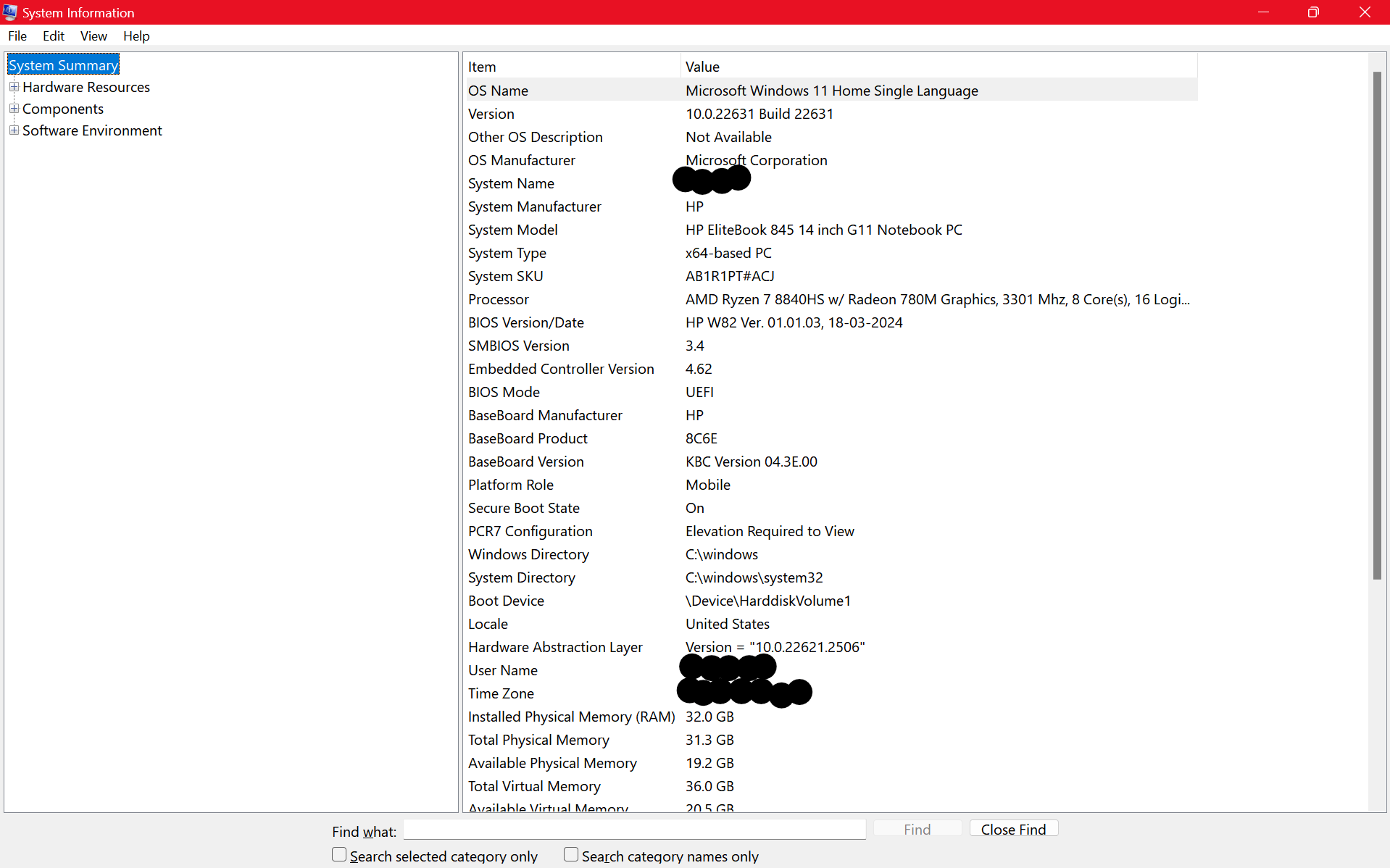The height and width of the screenshot is (868, 1390).
Task: Expand the Hardware Resources node
Action: (14, 87)
